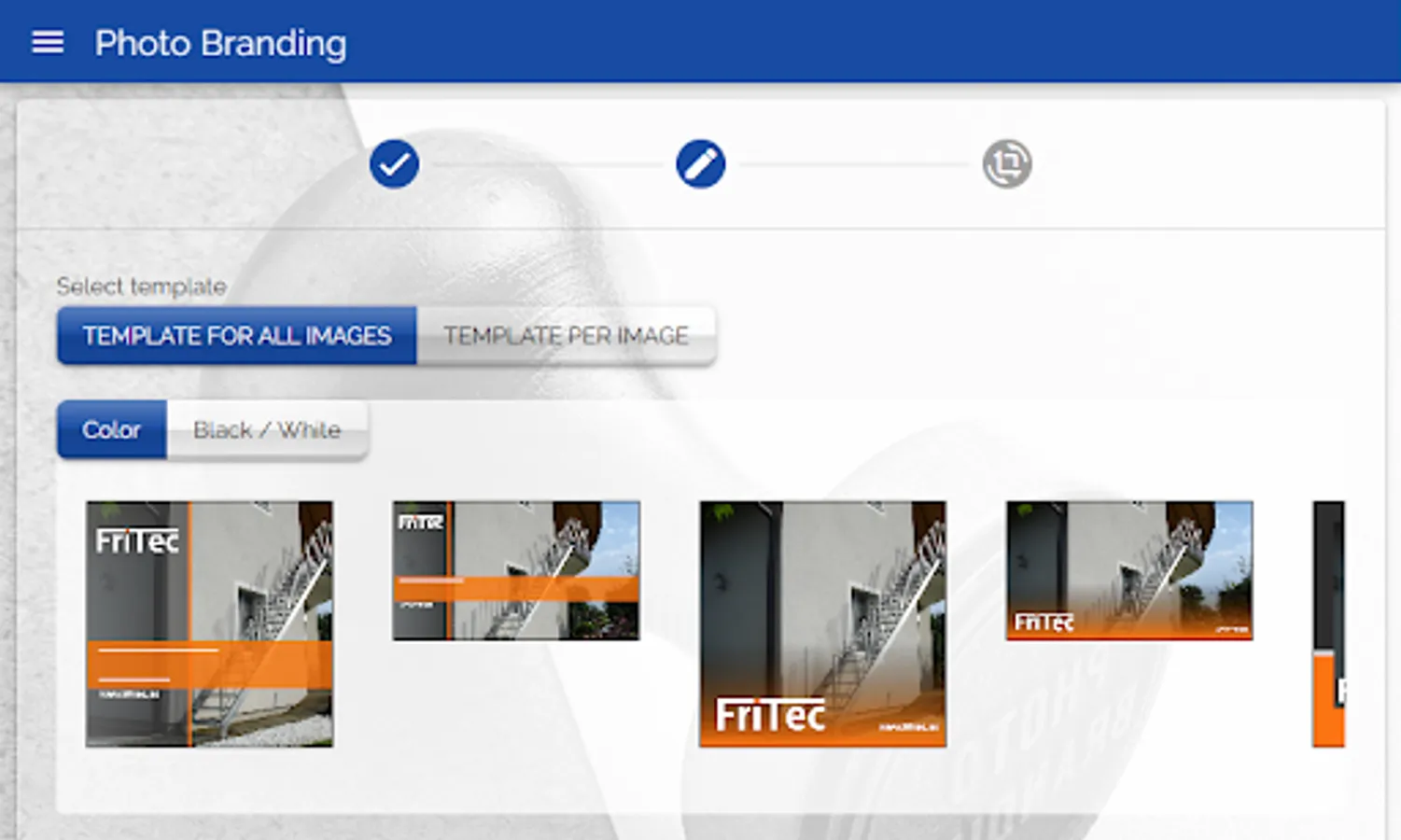
Task: Select the pencil edit step icon
Action: [700, 164]
